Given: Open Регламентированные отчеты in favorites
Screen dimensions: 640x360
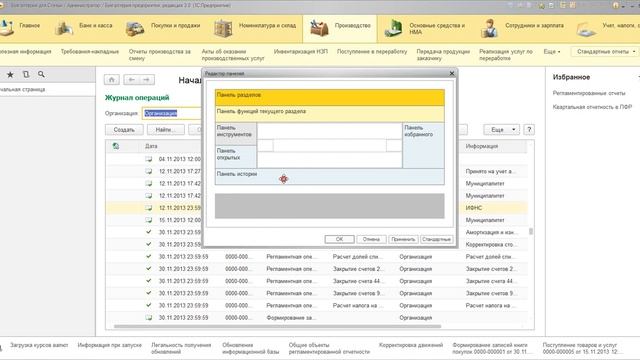Looking at the screenshot, I should [x=589, y=93].
